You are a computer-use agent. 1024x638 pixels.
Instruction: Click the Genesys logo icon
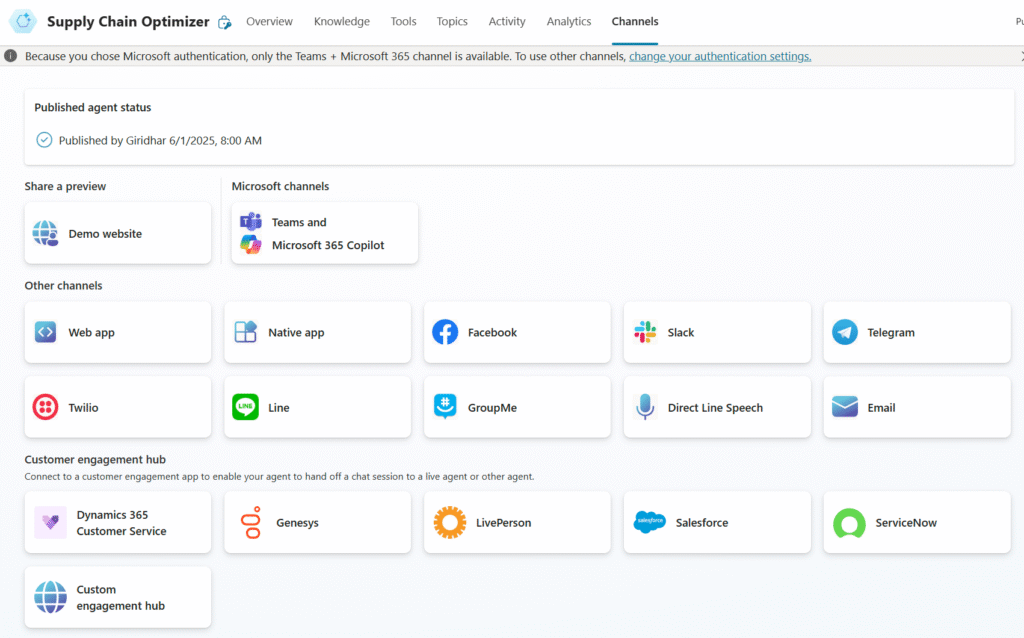[x=251, y=522]
